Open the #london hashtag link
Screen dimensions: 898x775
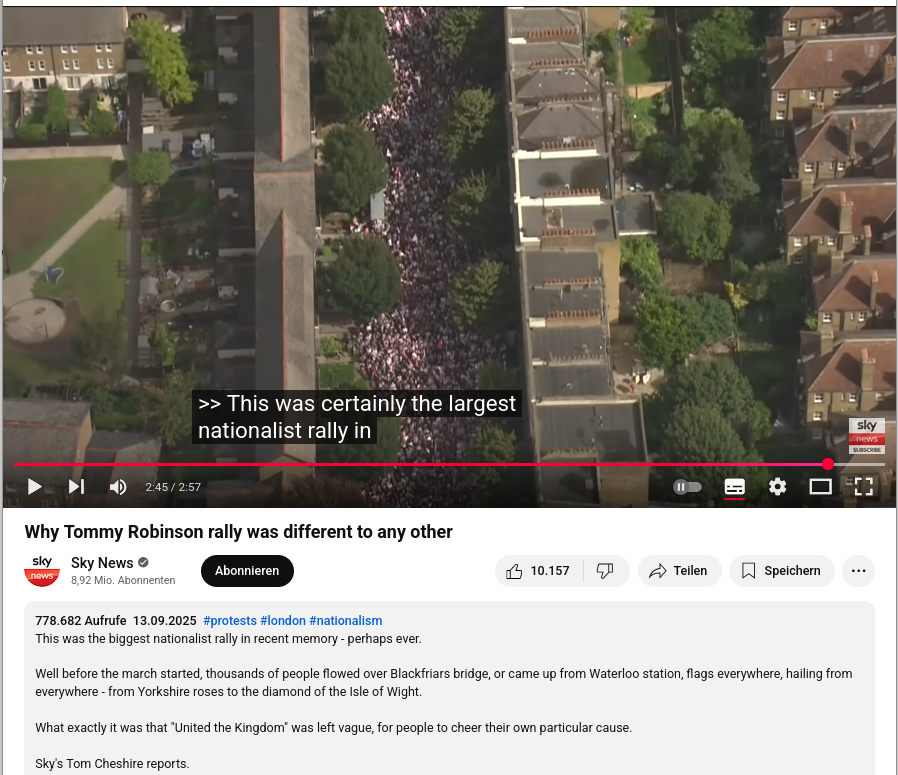(283, 621)
